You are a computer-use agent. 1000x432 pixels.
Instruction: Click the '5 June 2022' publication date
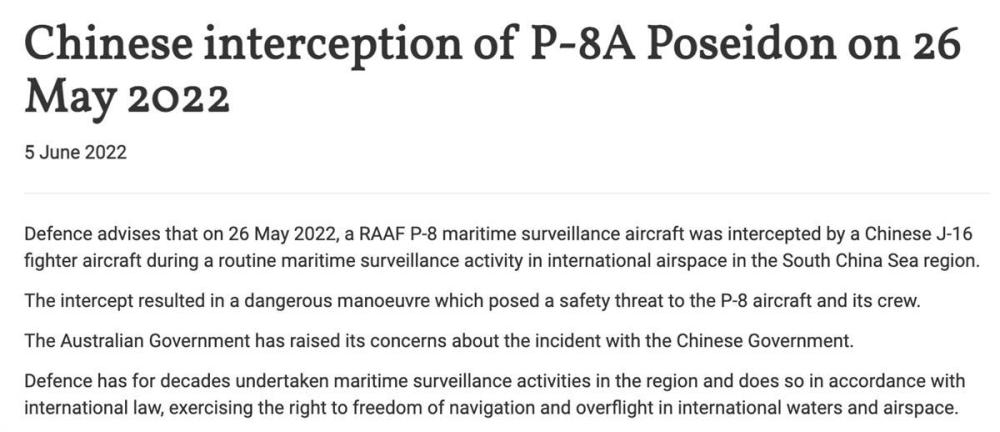coord(75,153)
